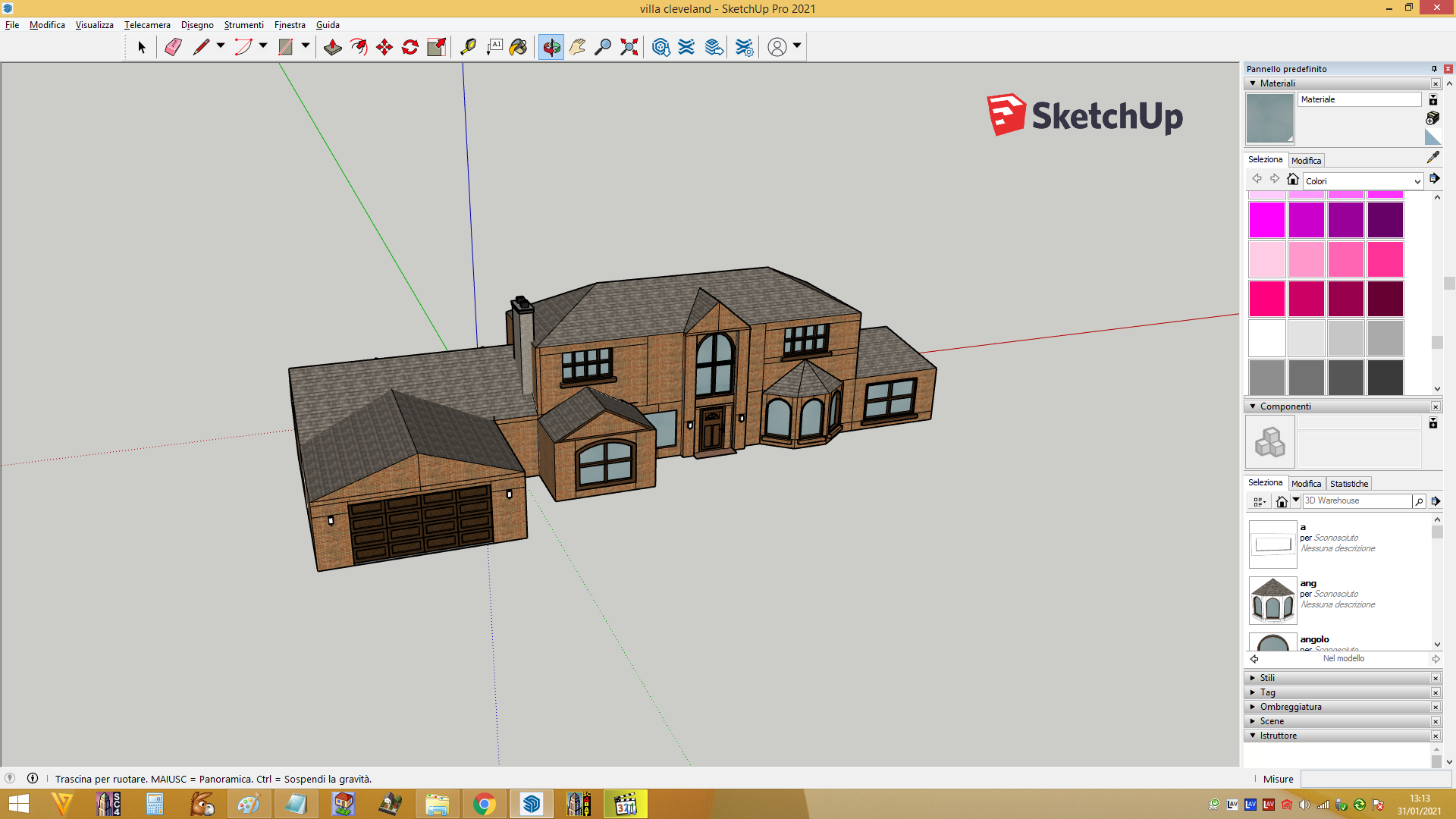Screen dimensions: 1456x819
Task: Open the Colori materials dropdown
Action: pos(1363,181)
